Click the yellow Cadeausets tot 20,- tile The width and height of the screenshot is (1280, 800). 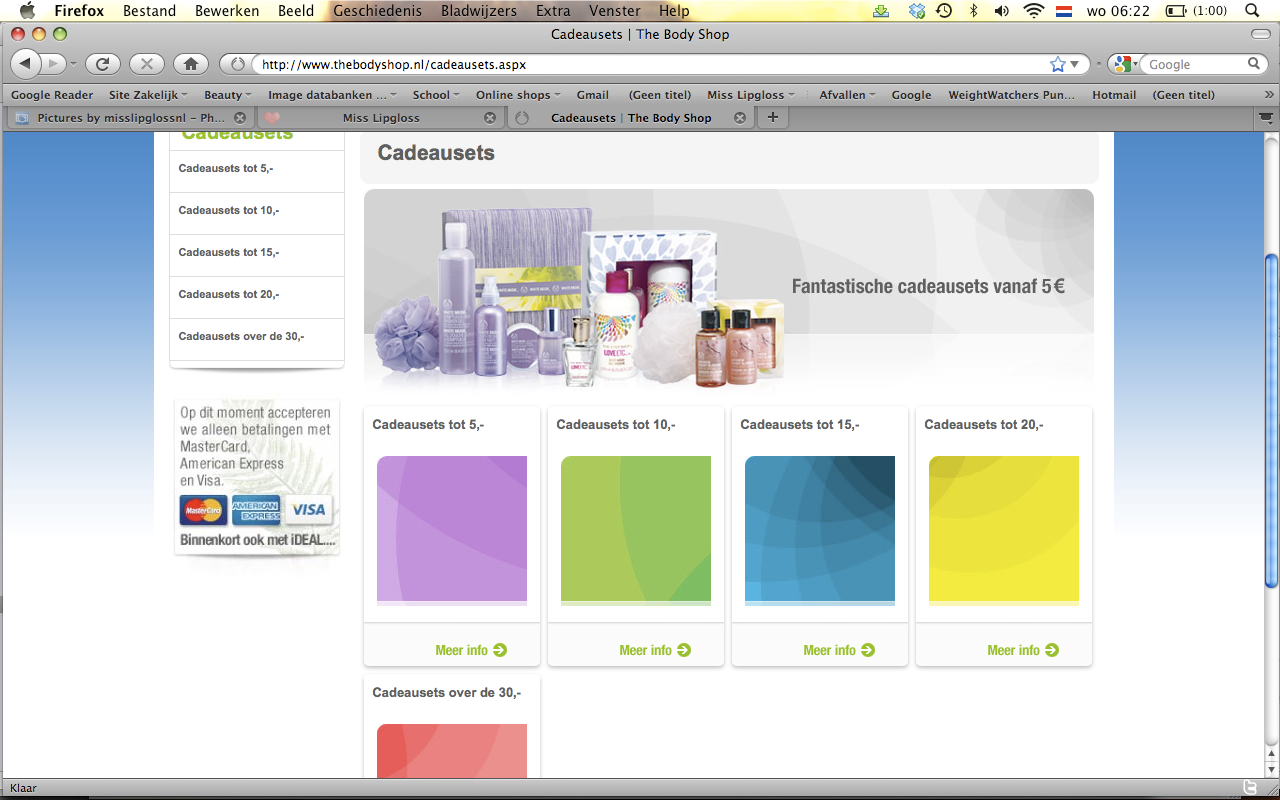(1004, 530)
